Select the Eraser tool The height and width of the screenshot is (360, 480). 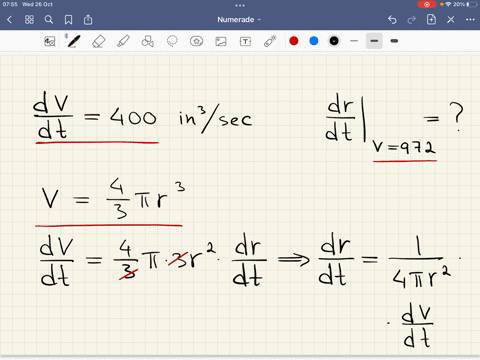point(98,41)
